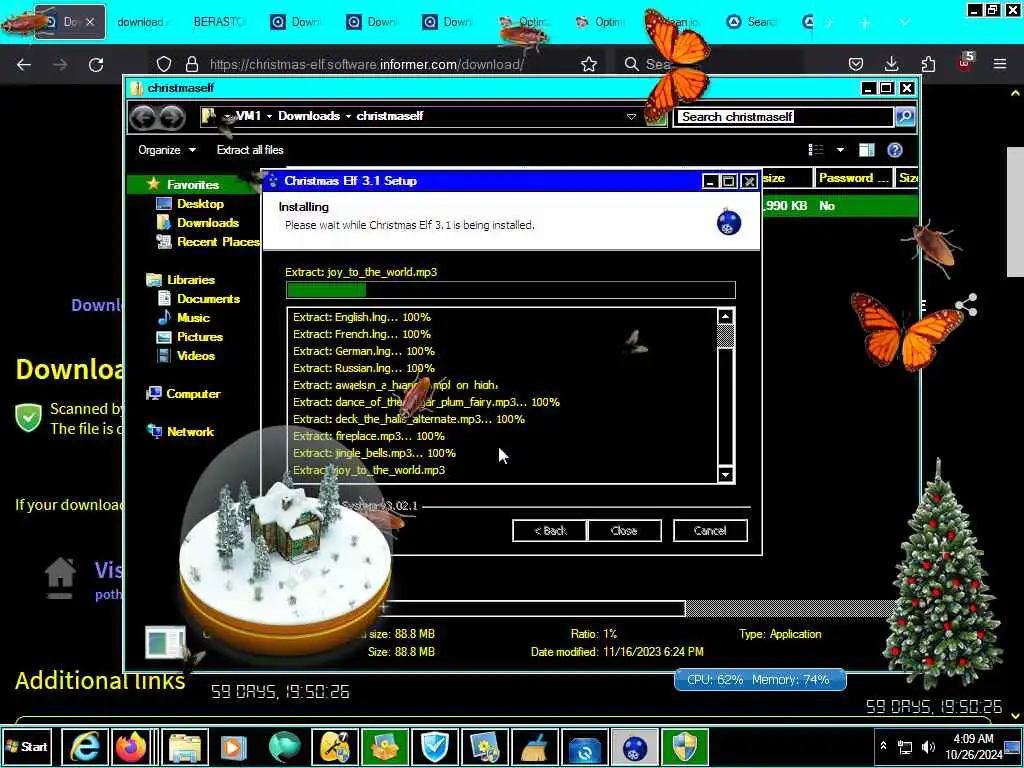
Task: Click Downloads breadcrumb in explorer address bar
Action: click(309, 116)
